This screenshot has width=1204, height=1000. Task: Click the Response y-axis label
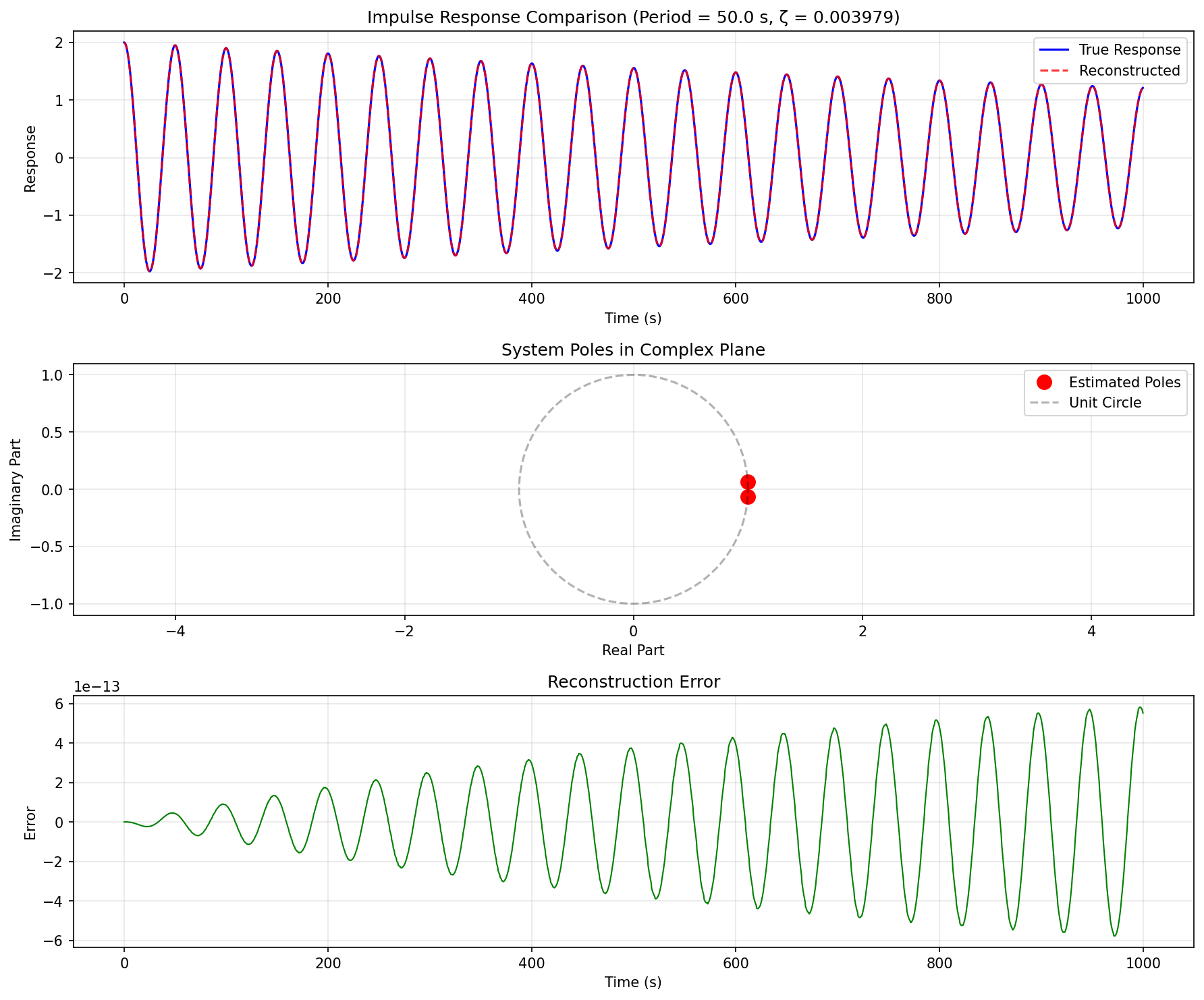(30, 159)
